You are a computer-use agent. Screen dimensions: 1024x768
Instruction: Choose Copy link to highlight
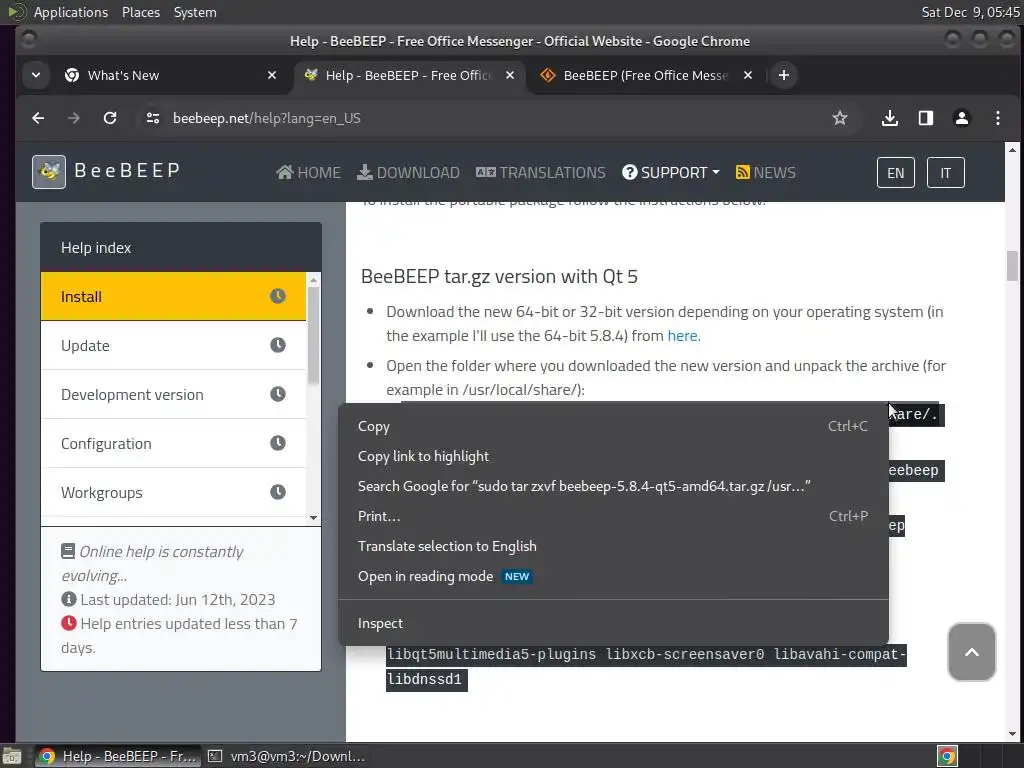tap(613, 456)
